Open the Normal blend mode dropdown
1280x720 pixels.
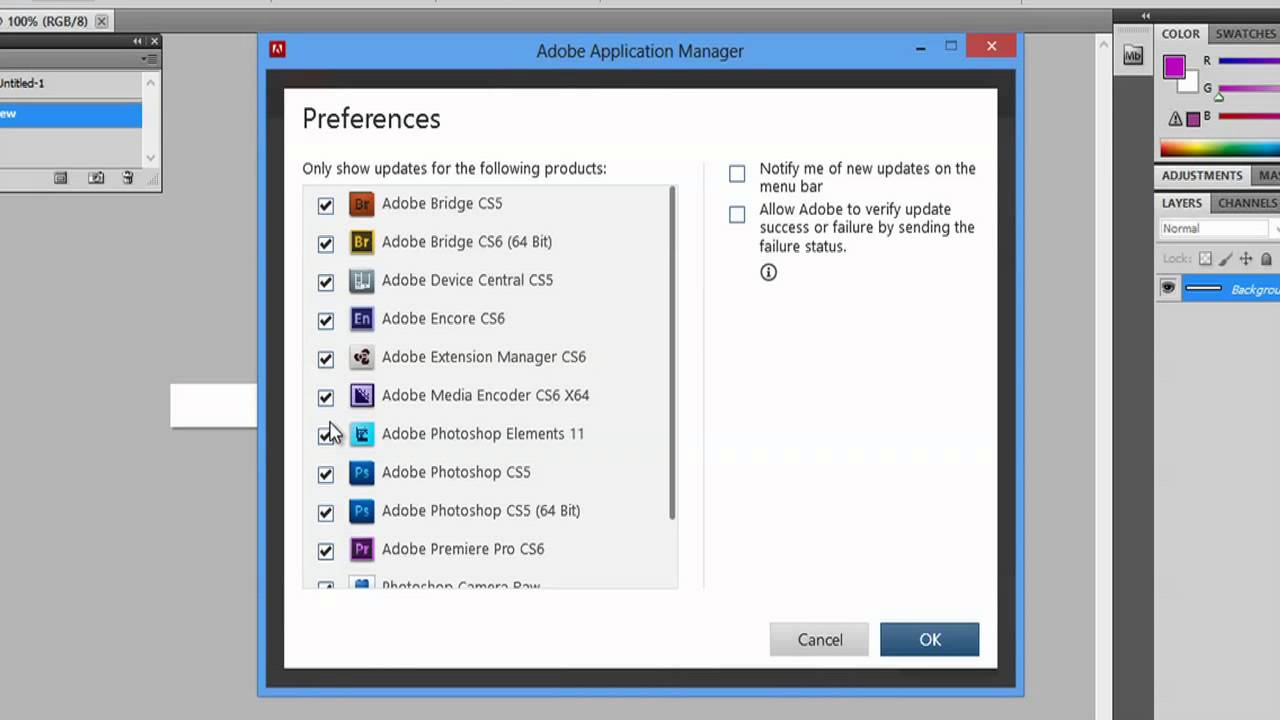coord(1220,229)
